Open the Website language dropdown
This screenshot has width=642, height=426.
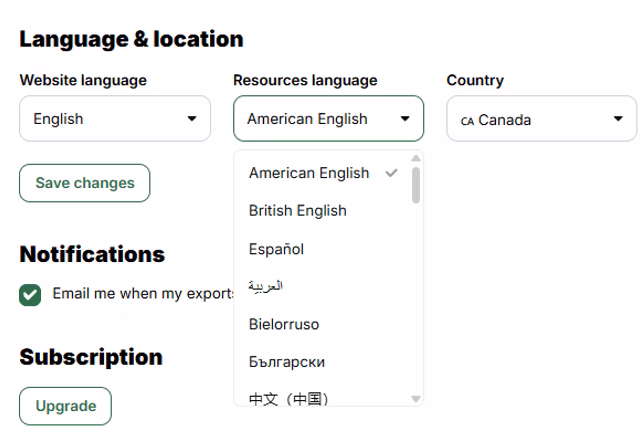(115, 119)
